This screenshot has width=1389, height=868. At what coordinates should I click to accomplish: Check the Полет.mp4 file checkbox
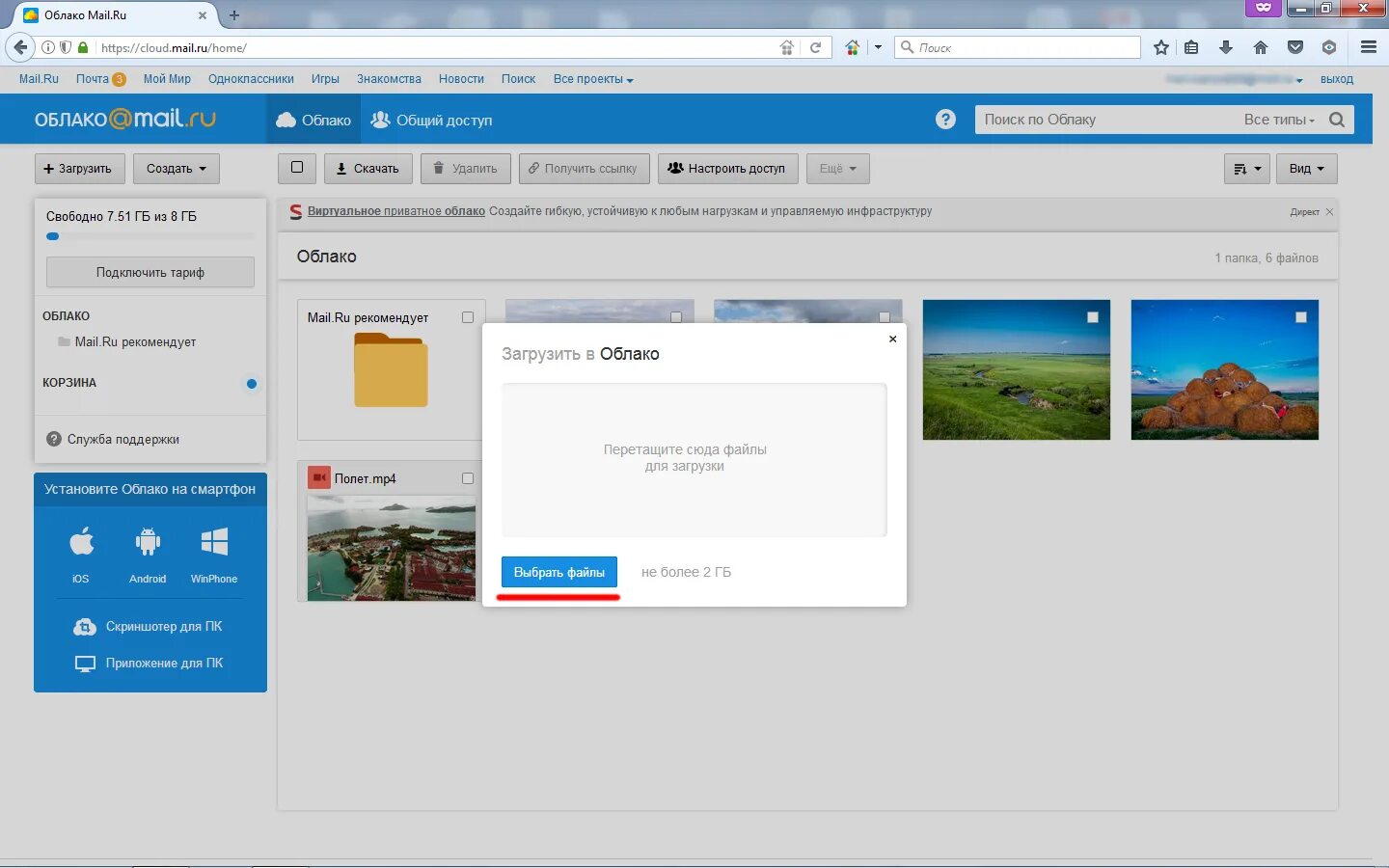(x=468, y=478)
